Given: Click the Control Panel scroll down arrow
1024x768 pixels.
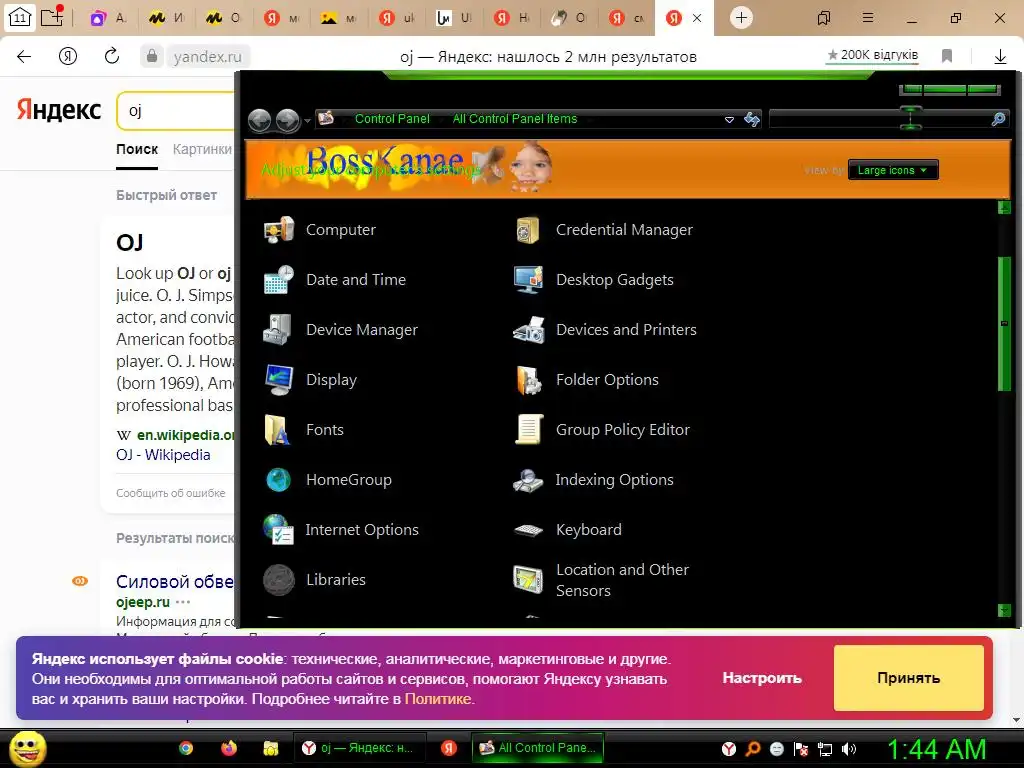Looking at the screenshot, I should tap(1004, 611).
